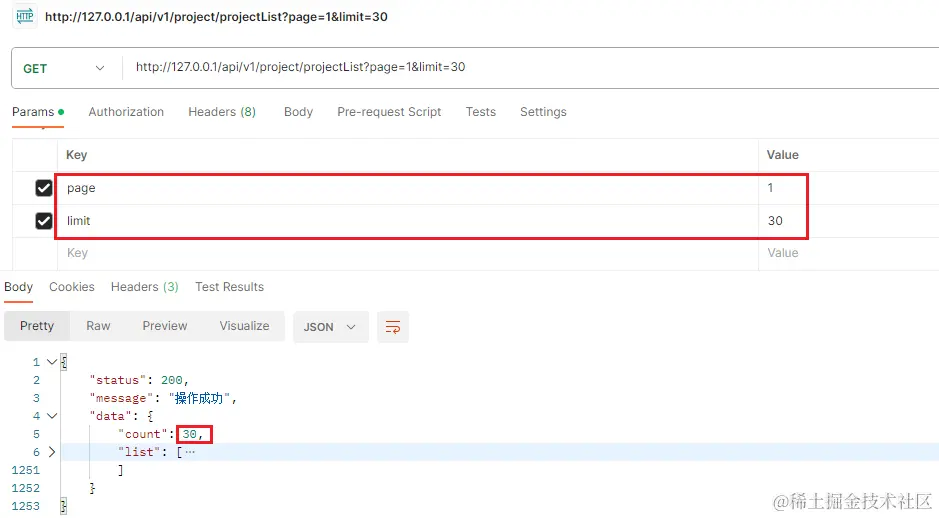Open the JSON format dropdown
939x518 pixels.
[x=331, y=327]
